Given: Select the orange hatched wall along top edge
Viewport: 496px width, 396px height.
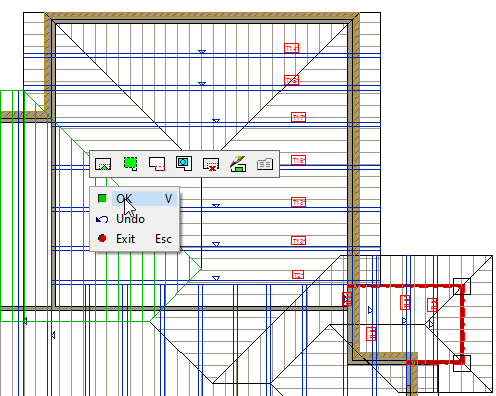Looking at the screenshot, I should click(202, 16).
